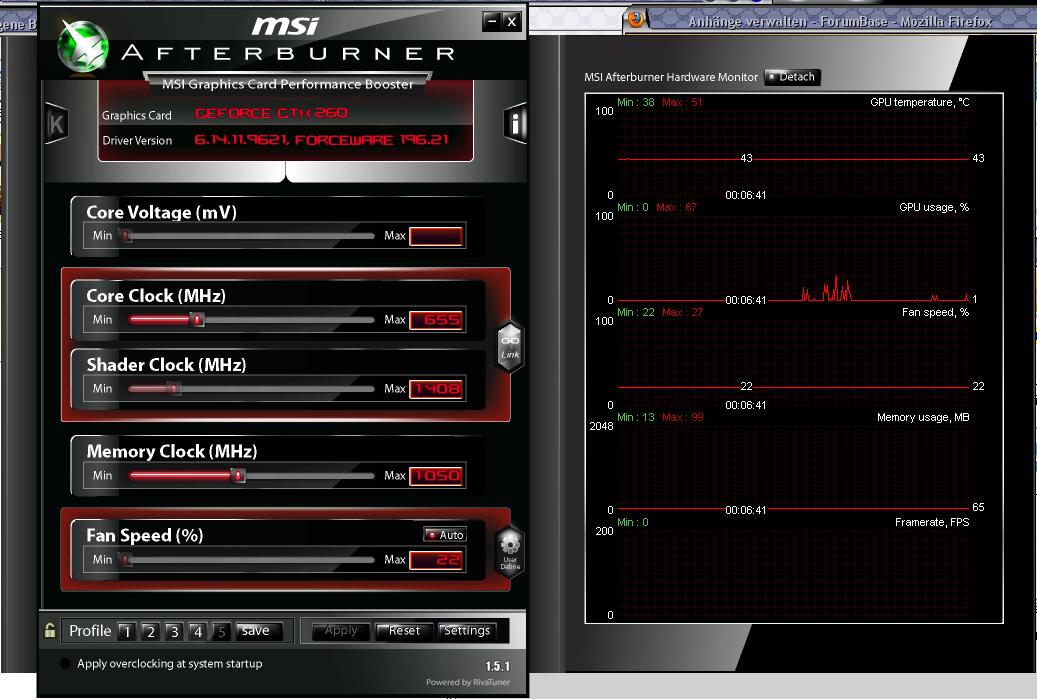Close the Afterburner window
This screenshot has width=1037, height=699.
click(511, 21)
